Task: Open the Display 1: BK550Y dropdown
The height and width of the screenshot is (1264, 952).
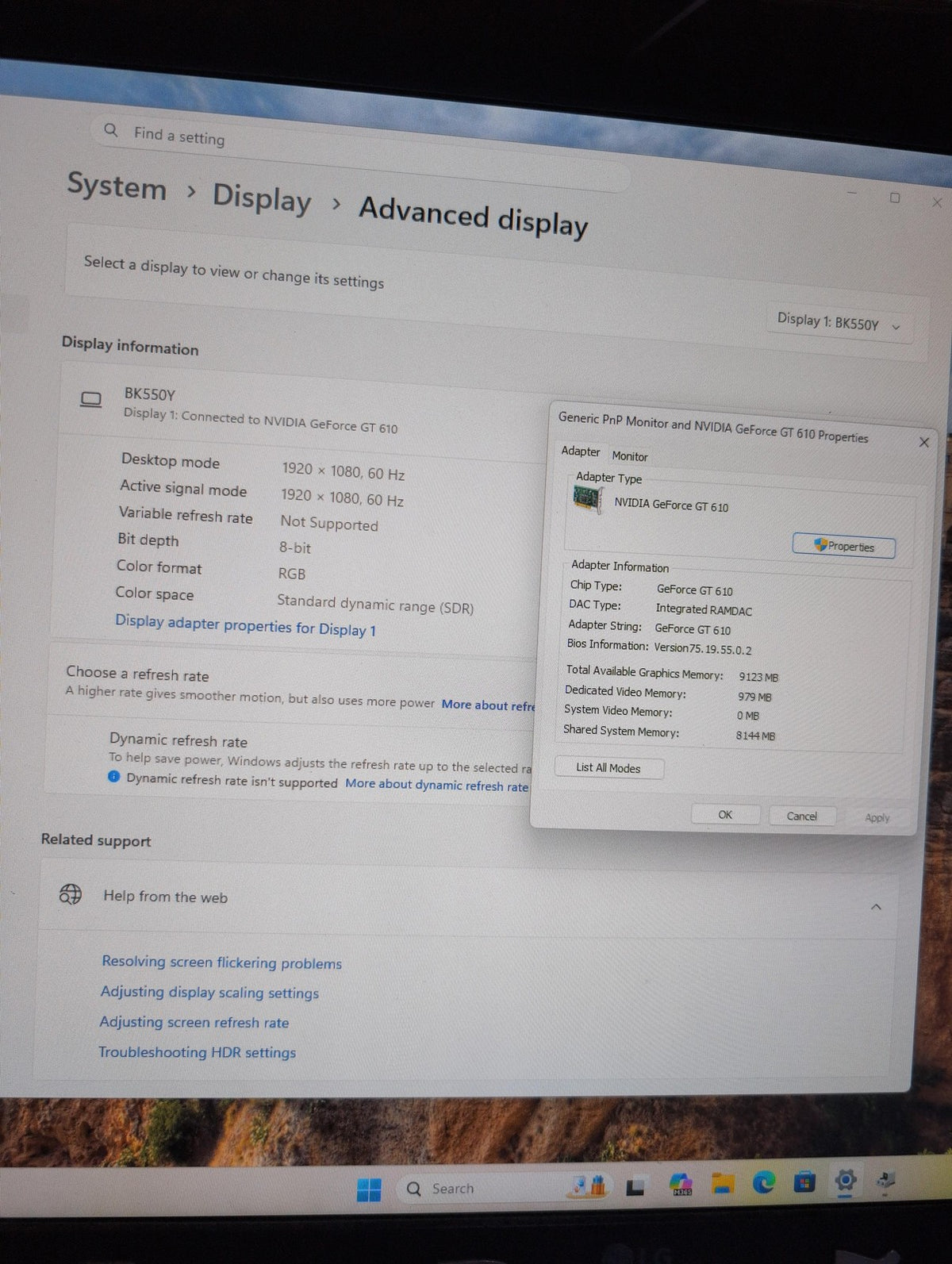Action: (x=839, y=323)
